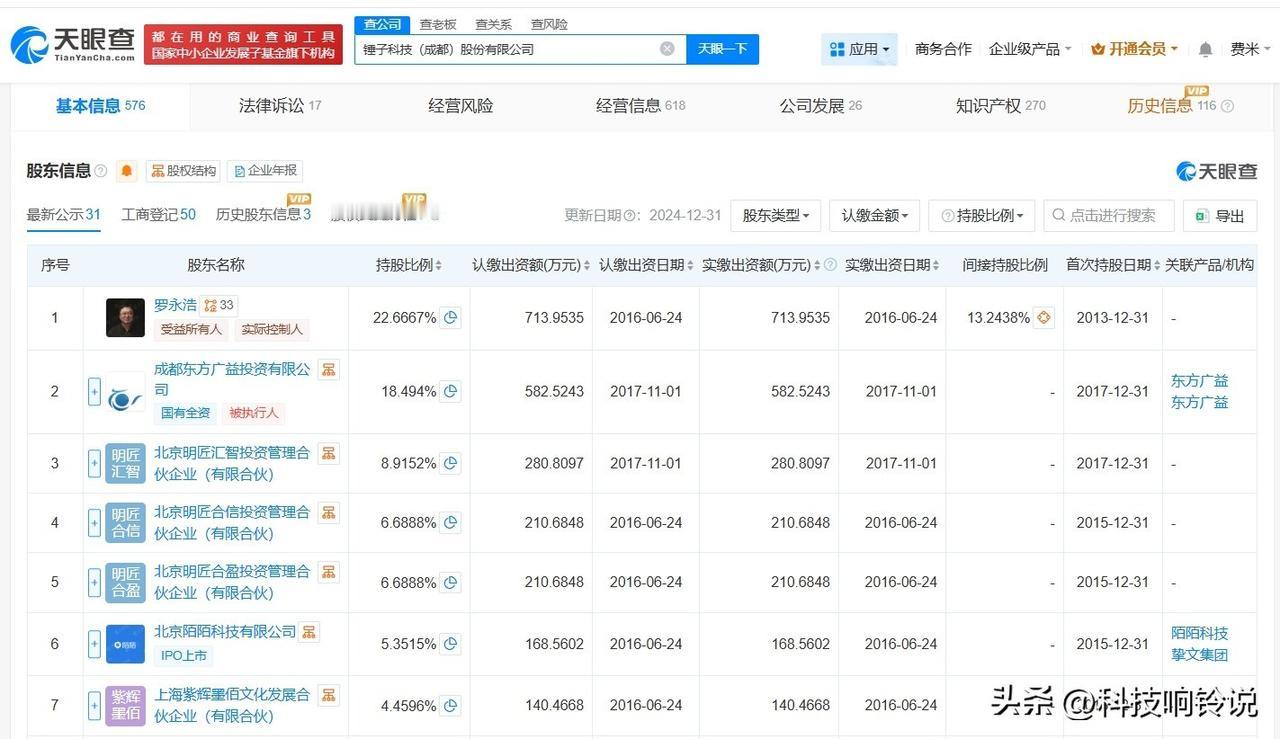Click the 明匠汇智 logo tile
The height and width of the screenshot is (739, 1280).
point(125,463)
